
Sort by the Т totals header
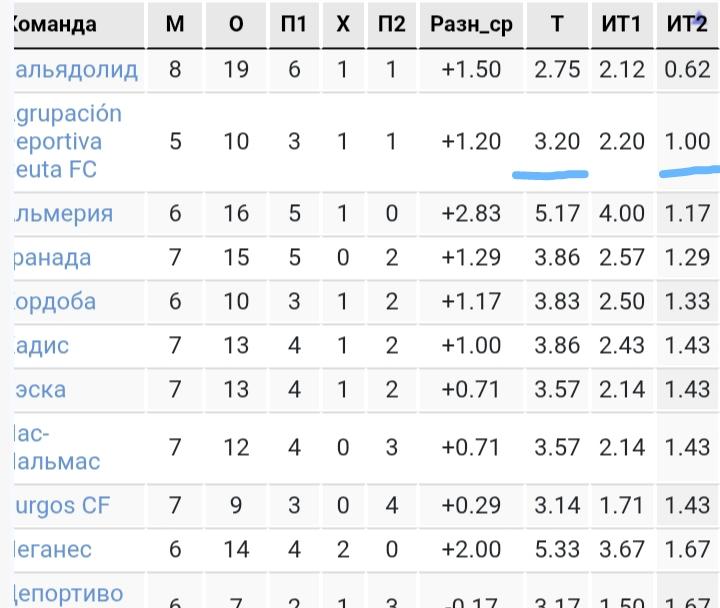pyautogui.click(x=557, y=24)
